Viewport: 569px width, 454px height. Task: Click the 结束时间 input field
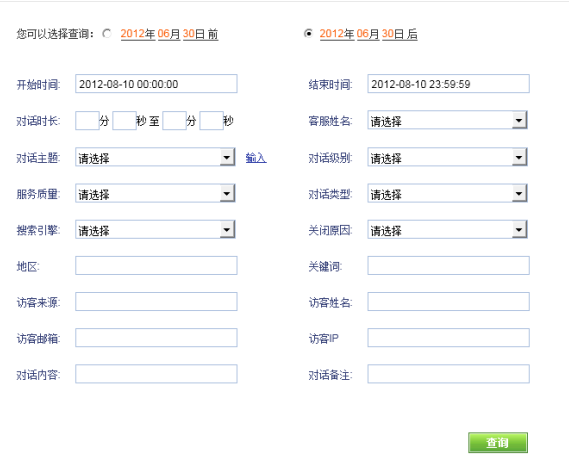pyautogui.click(x=449, y=84)
